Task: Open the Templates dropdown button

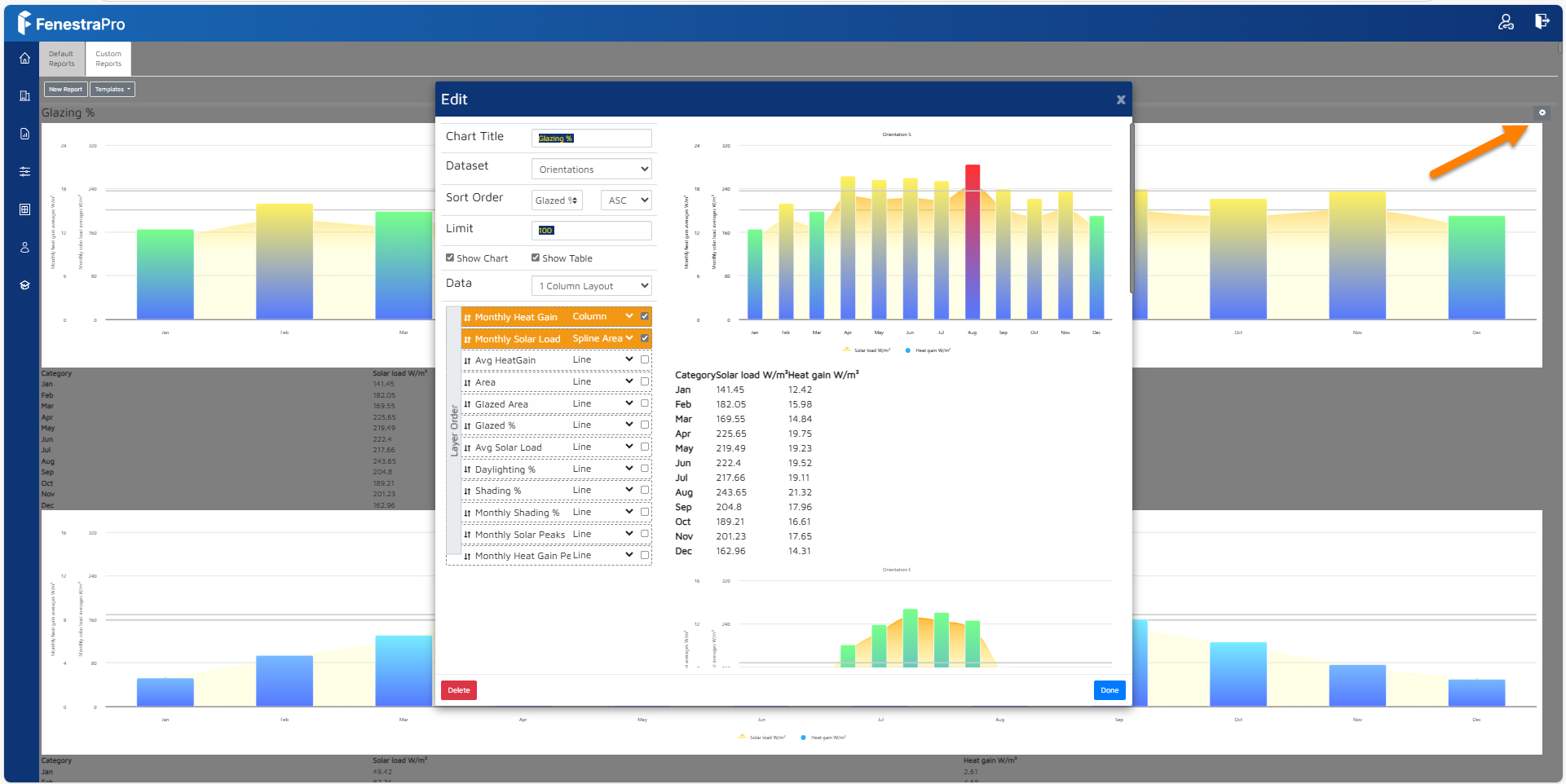Action: (x=112, y=90)
